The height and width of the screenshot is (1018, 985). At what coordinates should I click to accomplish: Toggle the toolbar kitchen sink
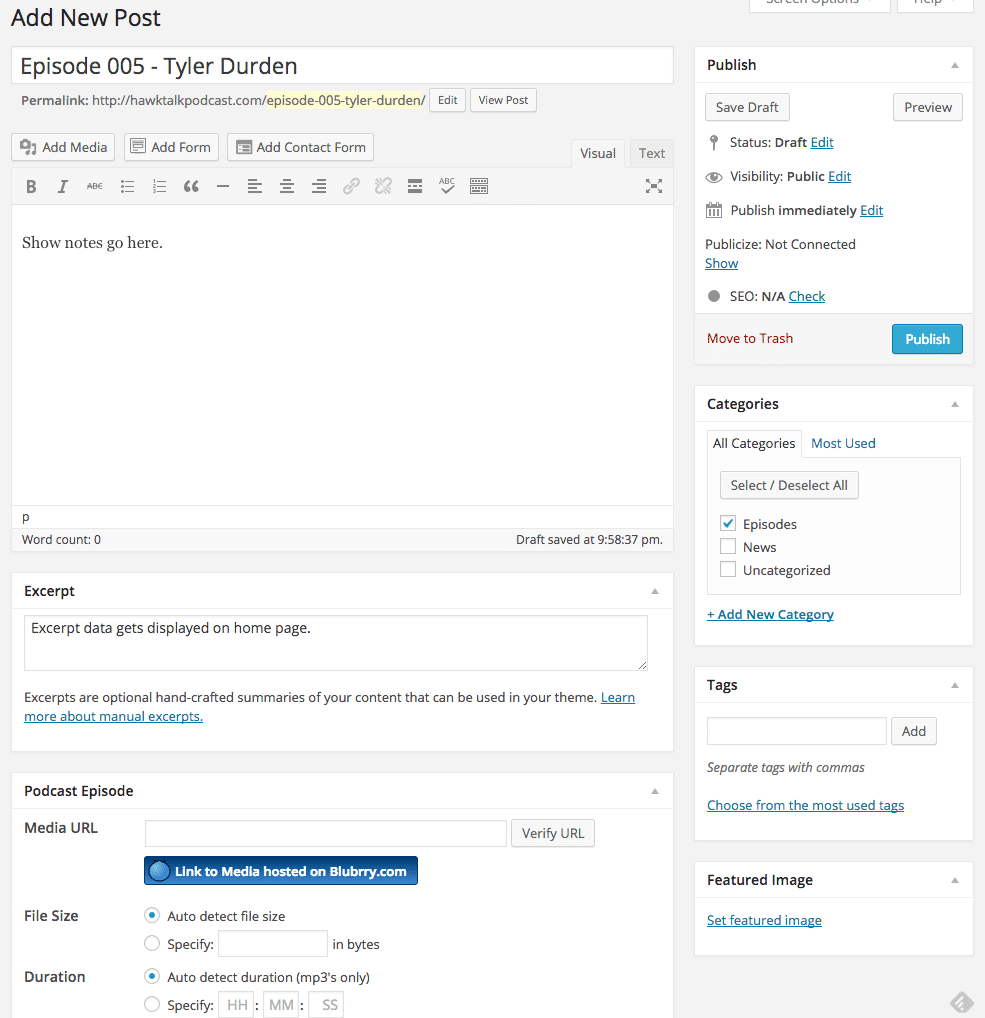coord(479,187)
